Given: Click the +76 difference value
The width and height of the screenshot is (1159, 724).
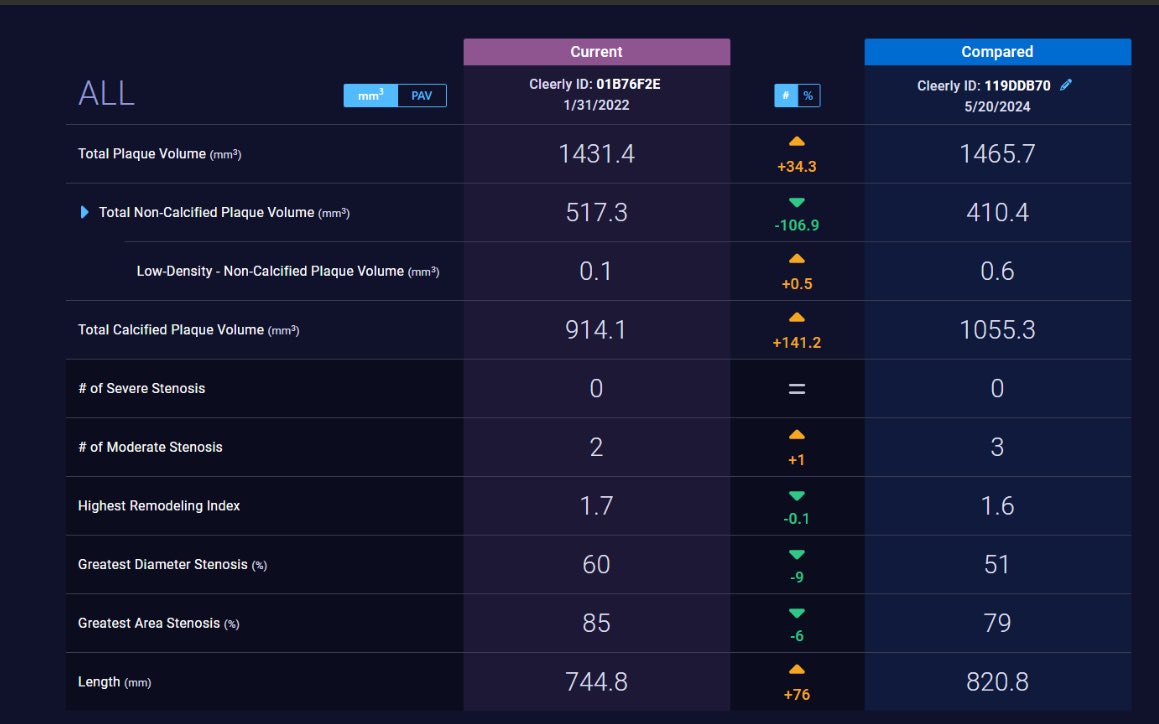Looking at the screenshot, I should tap(797, 695).
